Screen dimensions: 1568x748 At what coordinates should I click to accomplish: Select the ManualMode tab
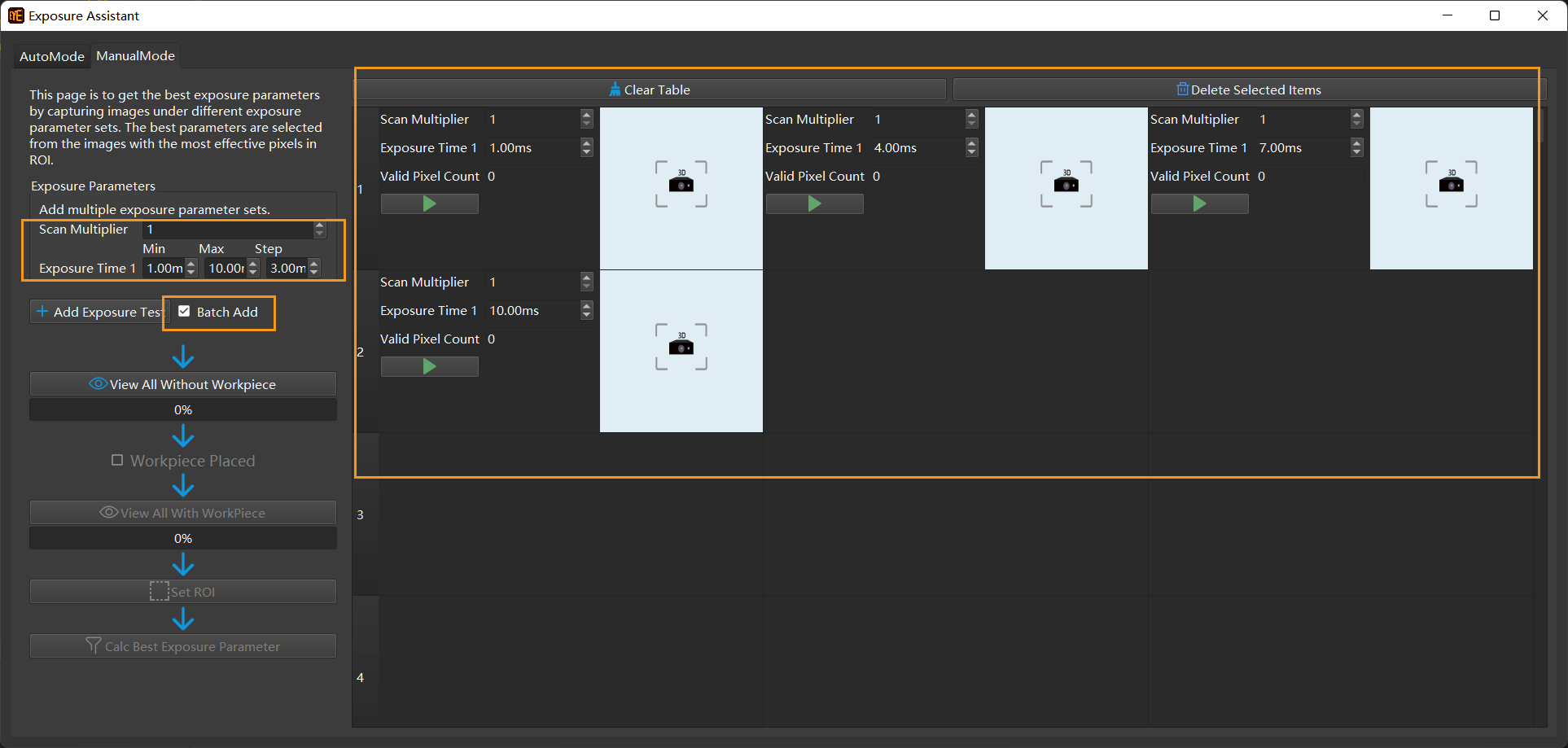pyautogui.click(x=135, y=56)
